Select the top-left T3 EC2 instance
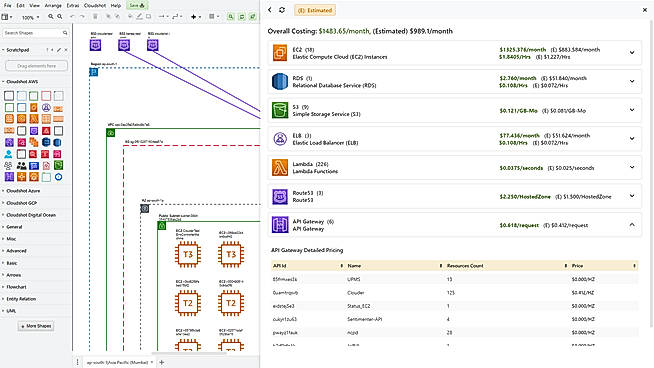654x368 pixels. pos(188,254)
